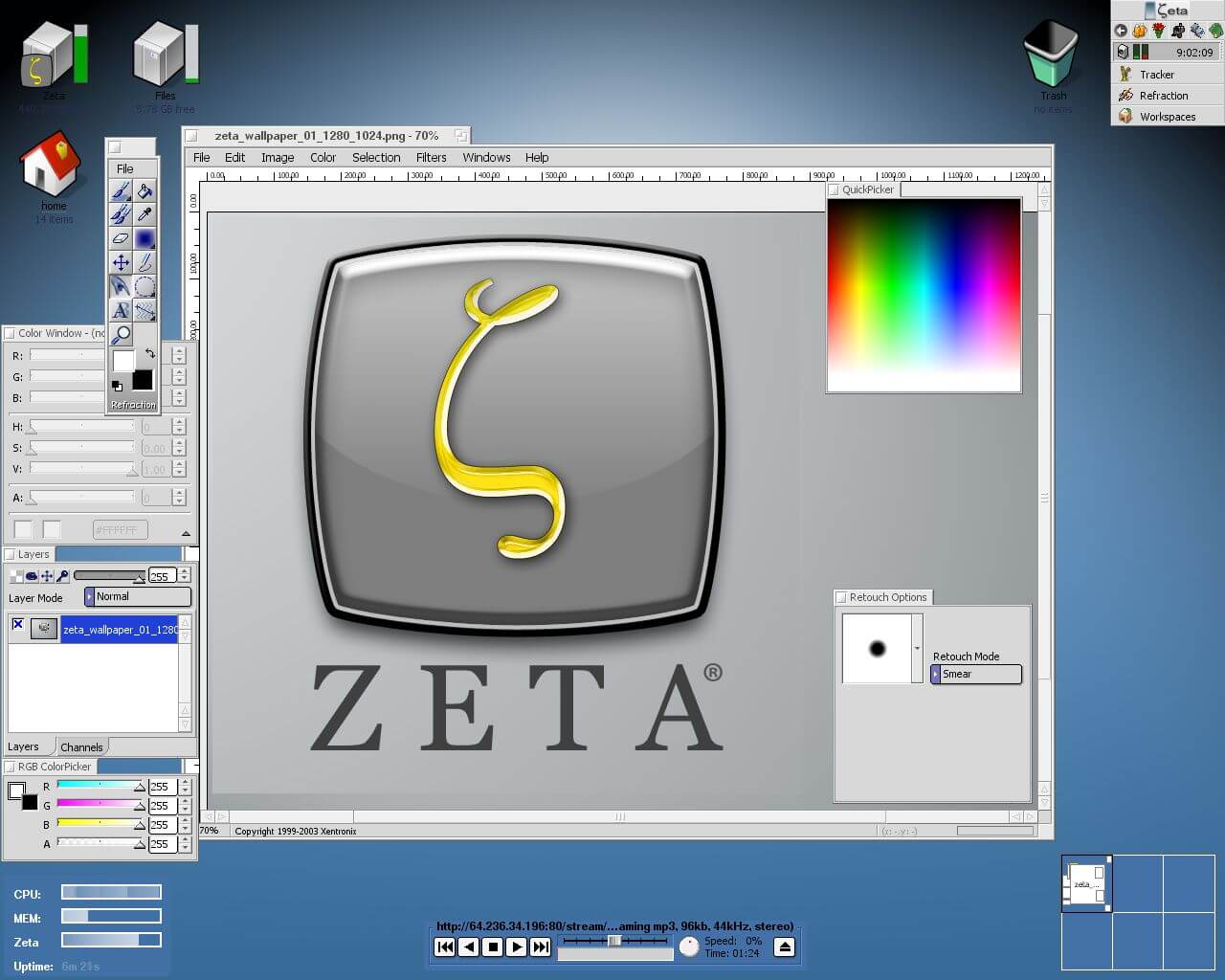Stop the media player playback
This screenshot has width=1225, height=980.
tap(493, 947)
